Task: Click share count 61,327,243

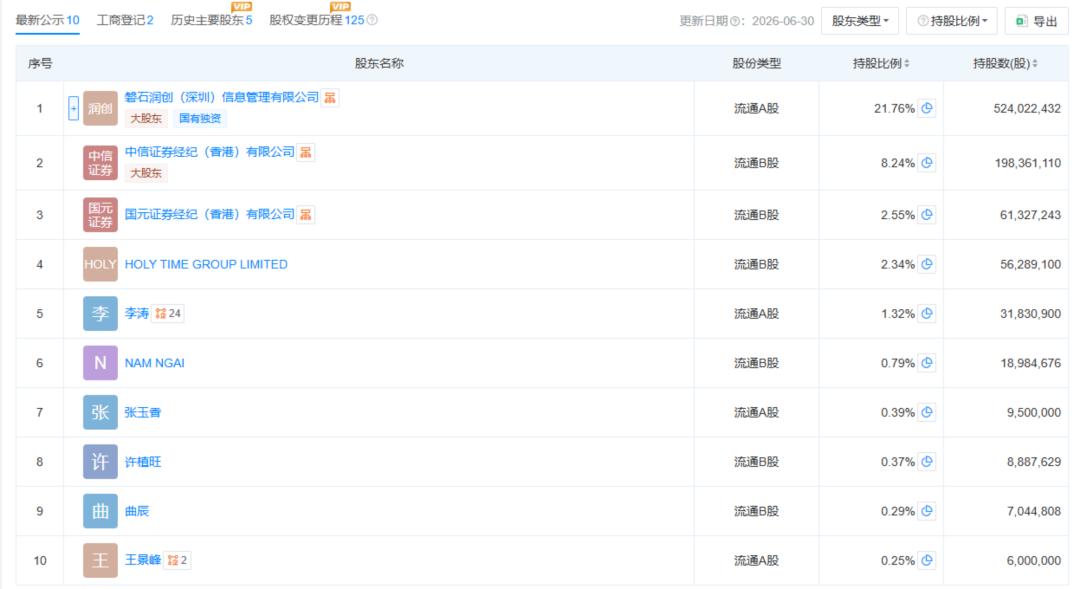Action: click(1030, 215)
